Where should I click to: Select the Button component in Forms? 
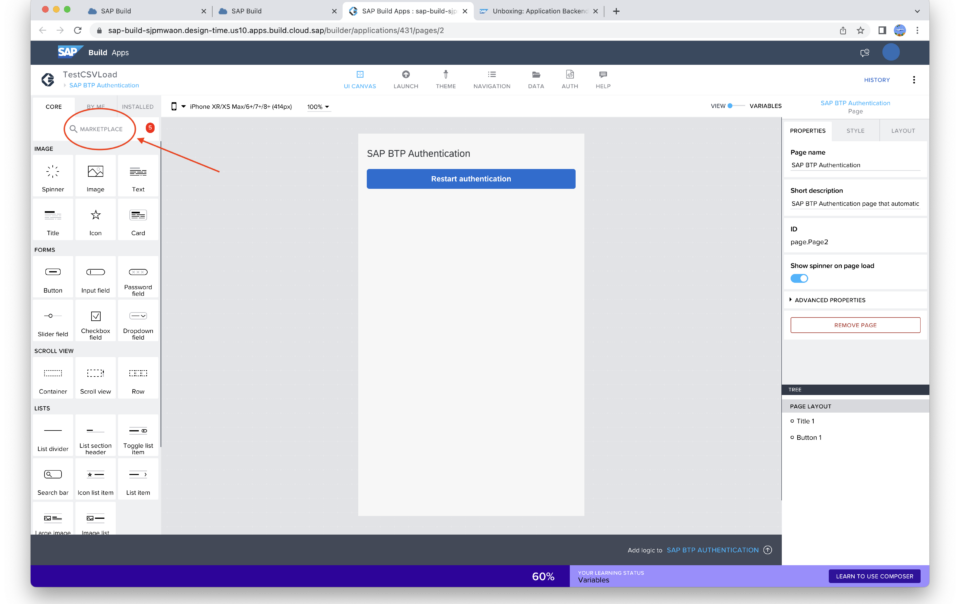53,278
